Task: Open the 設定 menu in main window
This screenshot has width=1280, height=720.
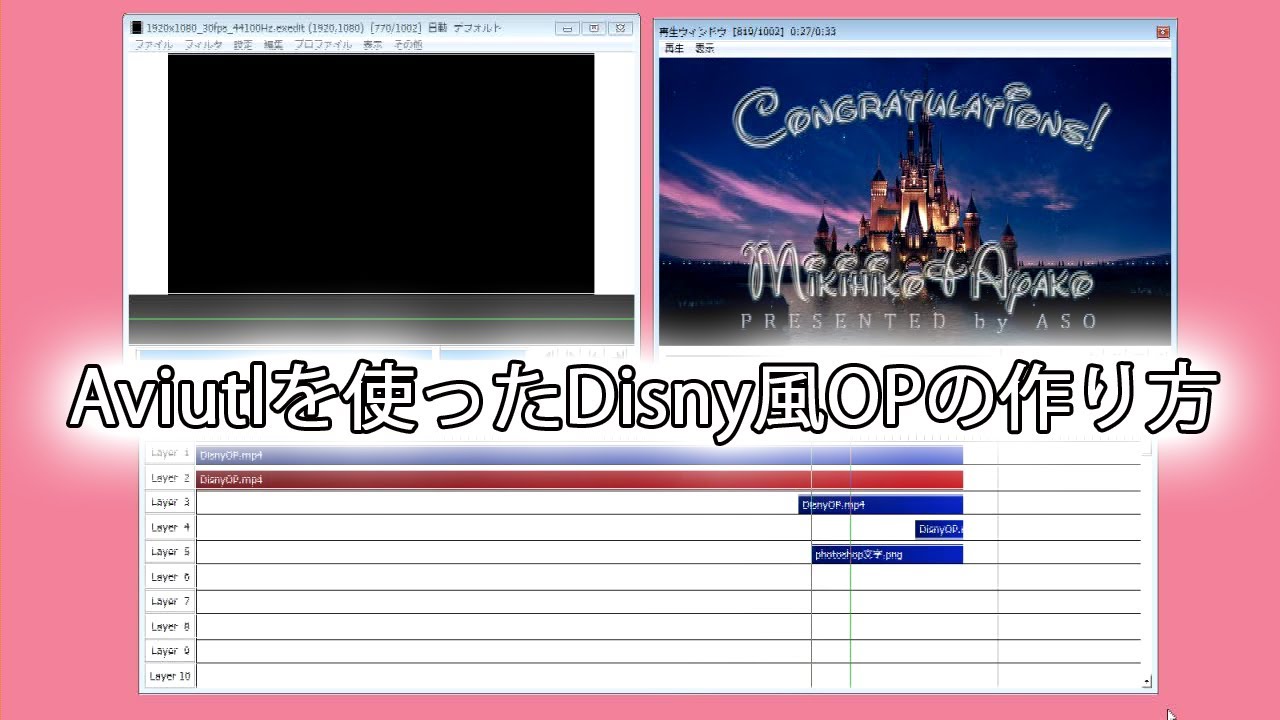Action: click(x=243, y=45)
